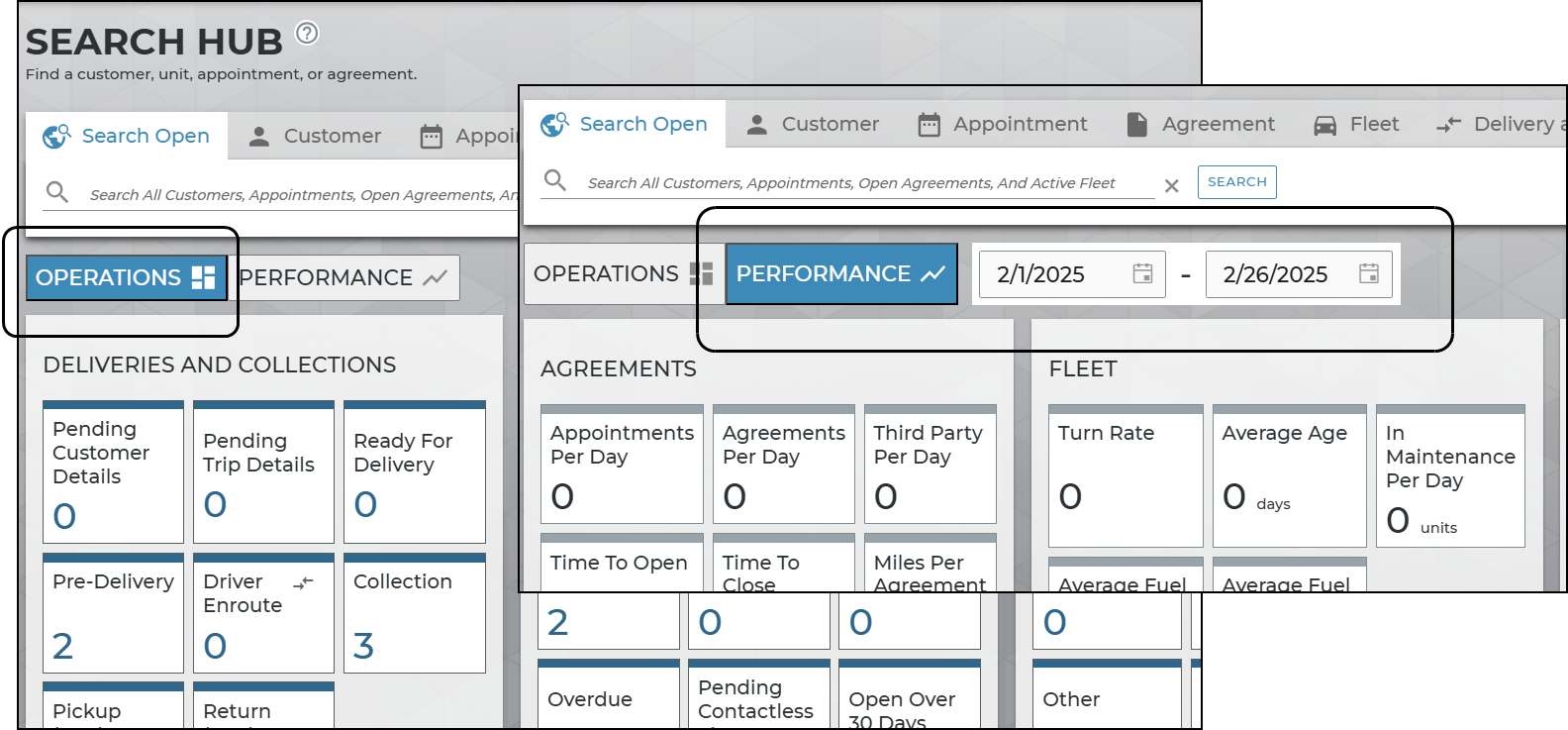Clear search using the X icon
Viewport: 1568px width, 730px height.
pyautogui.click(x=1171, y=186)
